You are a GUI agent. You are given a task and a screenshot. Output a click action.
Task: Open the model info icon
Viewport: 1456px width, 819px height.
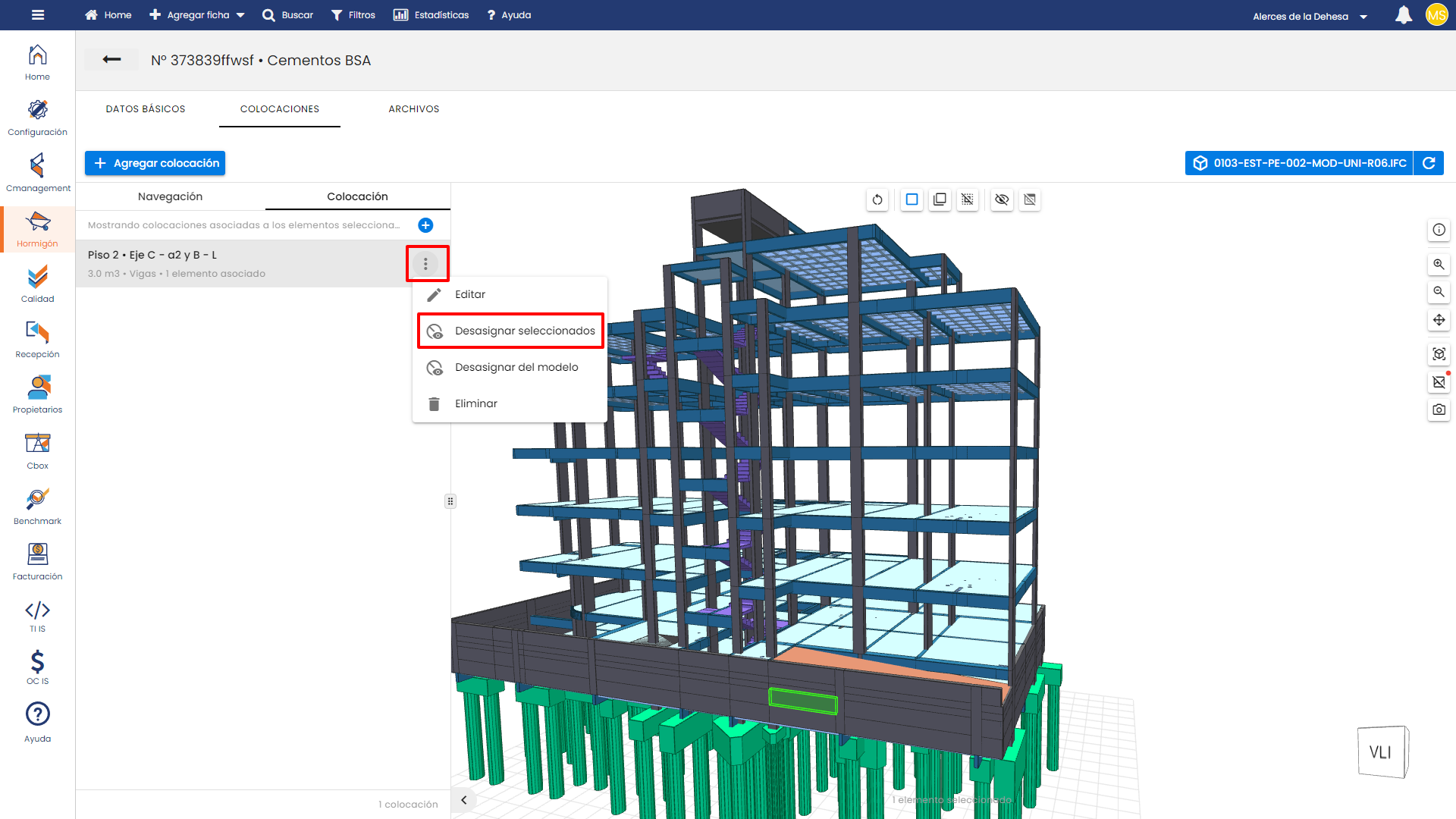pos(1439,230)
